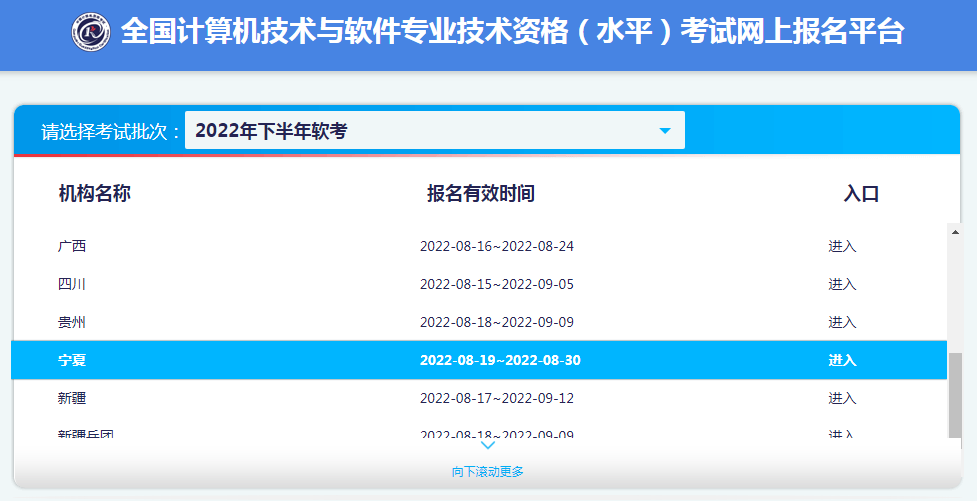Select the 广西 organization name
This screenshot has height=501, width=977.
pyautogui.click(x=72, y=246)
